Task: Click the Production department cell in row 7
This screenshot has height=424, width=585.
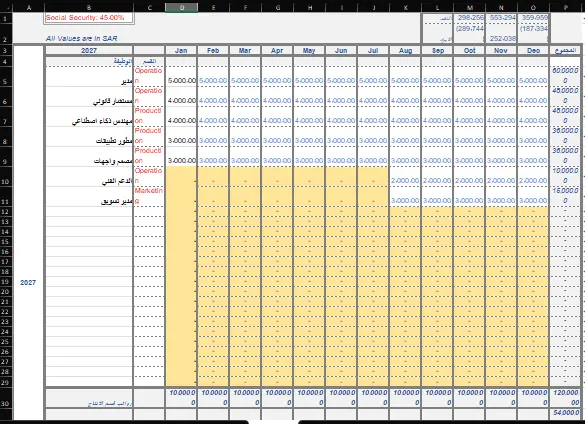Action: (149, 116)
